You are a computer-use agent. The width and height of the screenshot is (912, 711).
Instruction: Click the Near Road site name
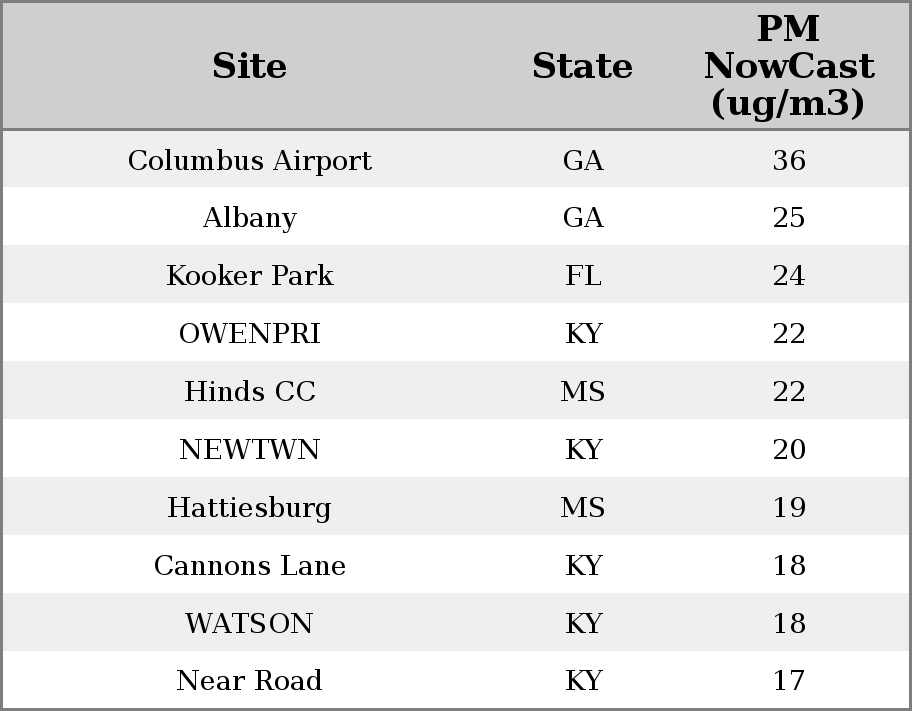point(249,681)
